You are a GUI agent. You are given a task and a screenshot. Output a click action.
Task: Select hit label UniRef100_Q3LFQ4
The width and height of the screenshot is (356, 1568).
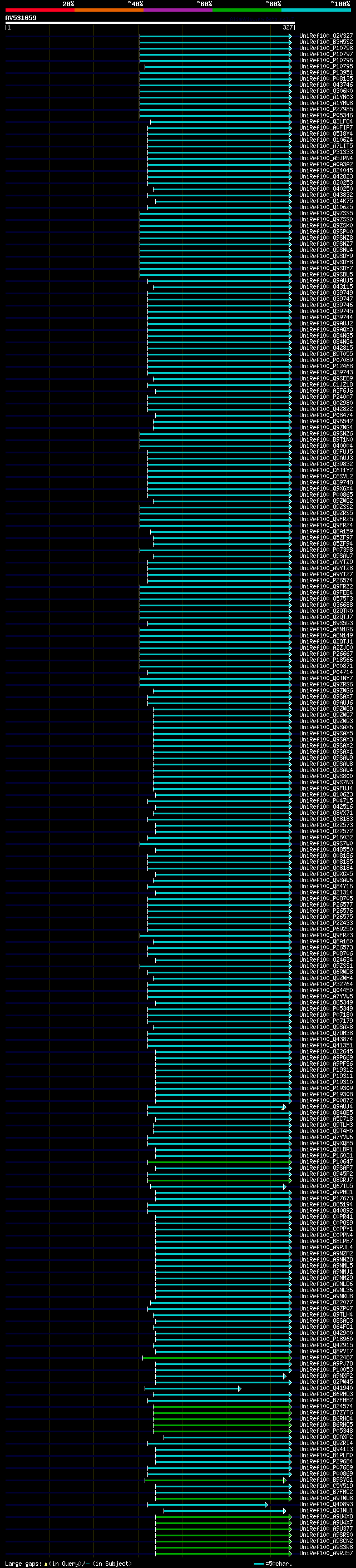pyautogui.click(x=325, y=122)
